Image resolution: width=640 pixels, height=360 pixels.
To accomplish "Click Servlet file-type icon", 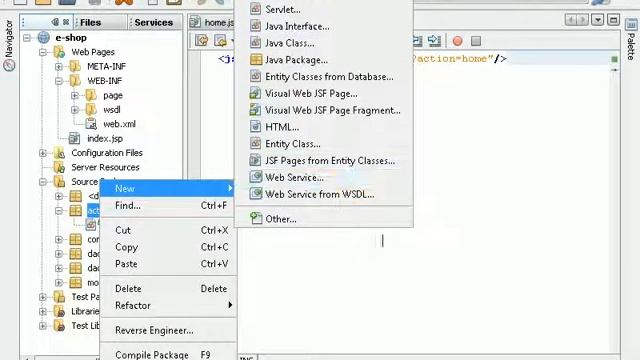I will coord(256,9).
